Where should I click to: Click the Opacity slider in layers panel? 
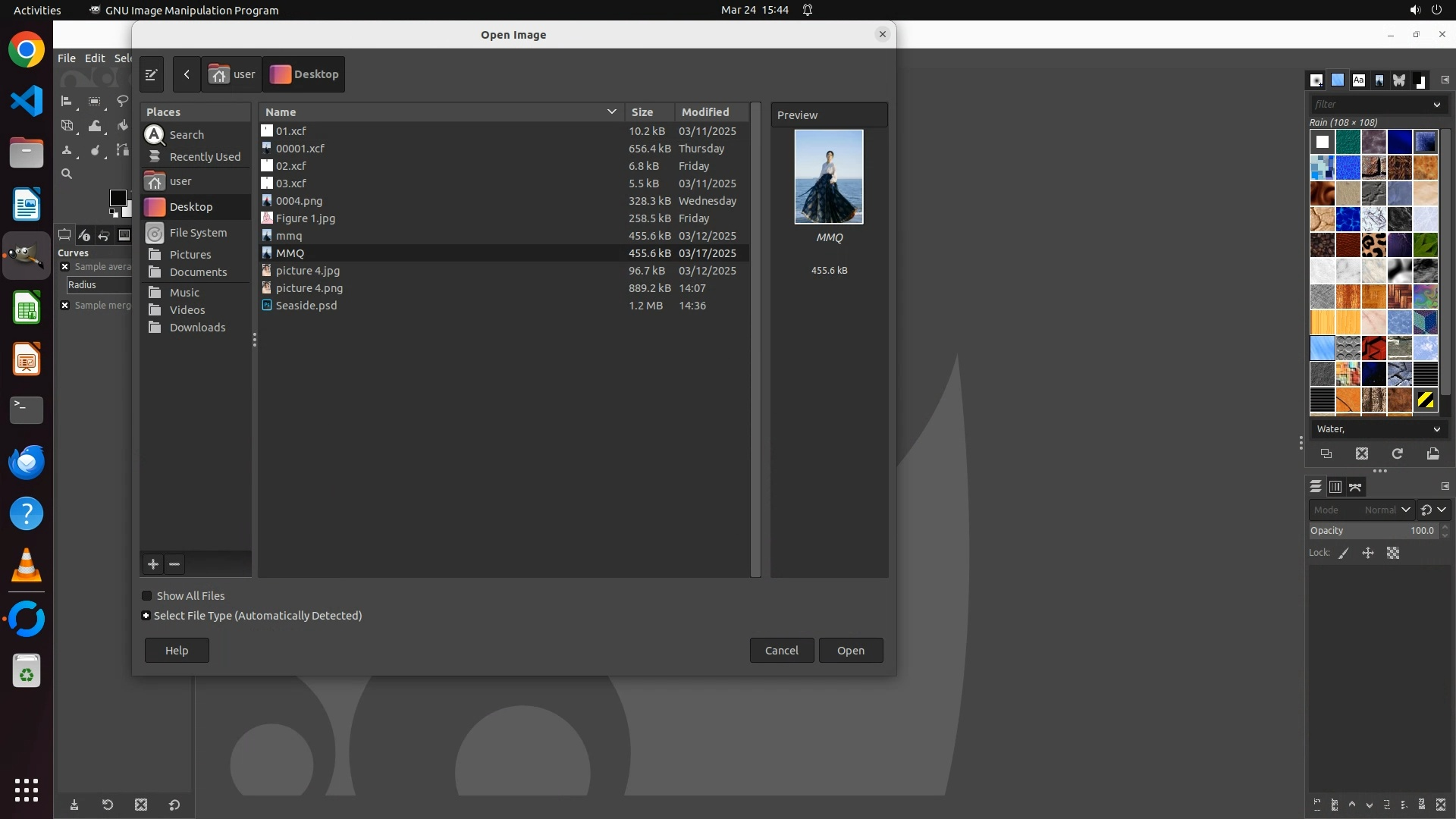[x=1371, y=531]
